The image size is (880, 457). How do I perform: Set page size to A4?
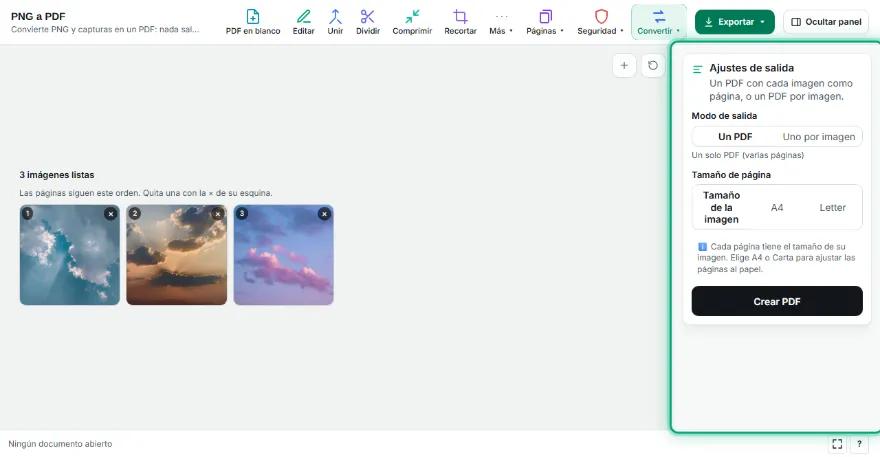tap(777, 207)
